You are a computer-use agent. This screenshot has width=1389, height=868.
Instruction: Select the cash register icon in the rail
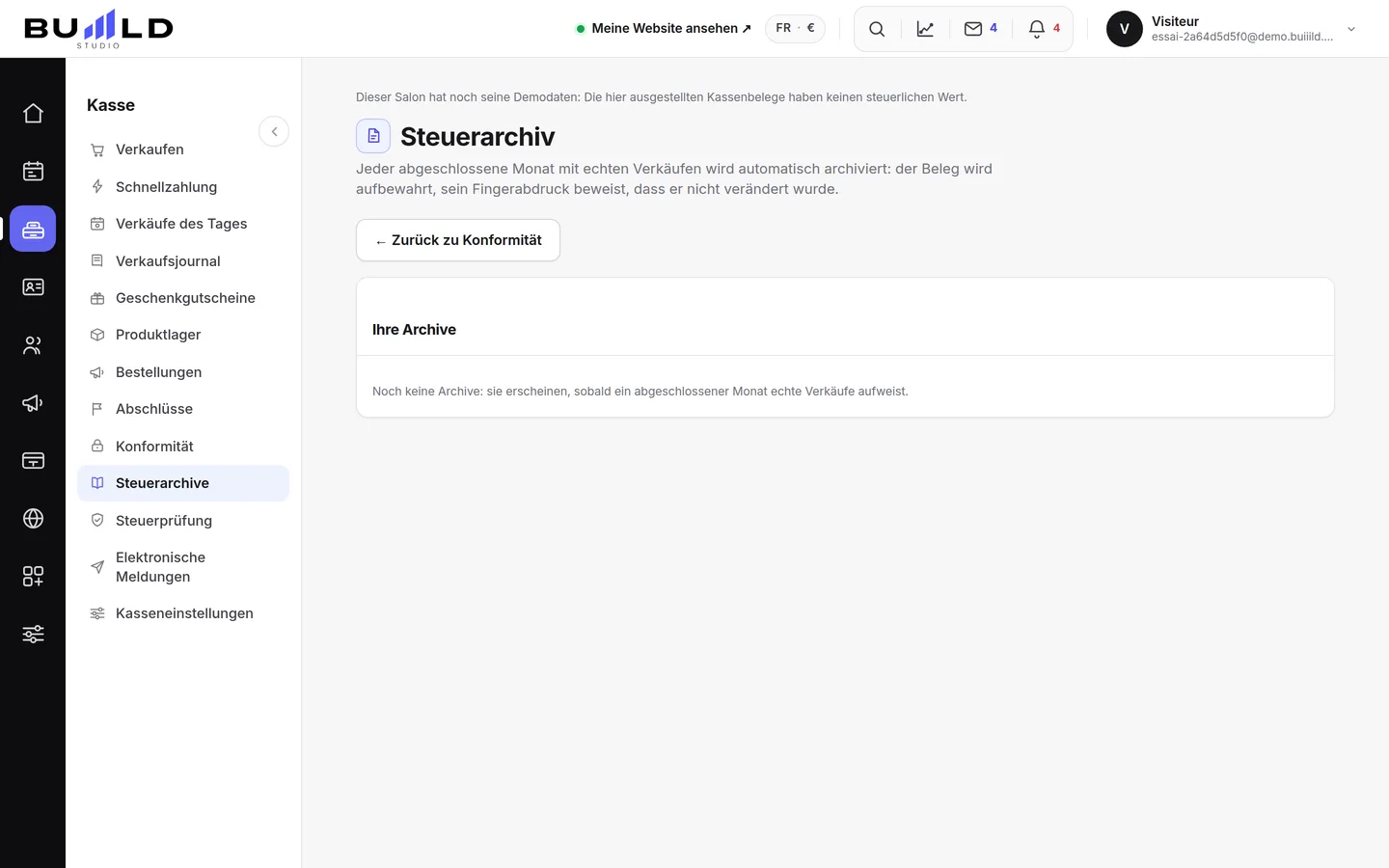click(33, 230)
